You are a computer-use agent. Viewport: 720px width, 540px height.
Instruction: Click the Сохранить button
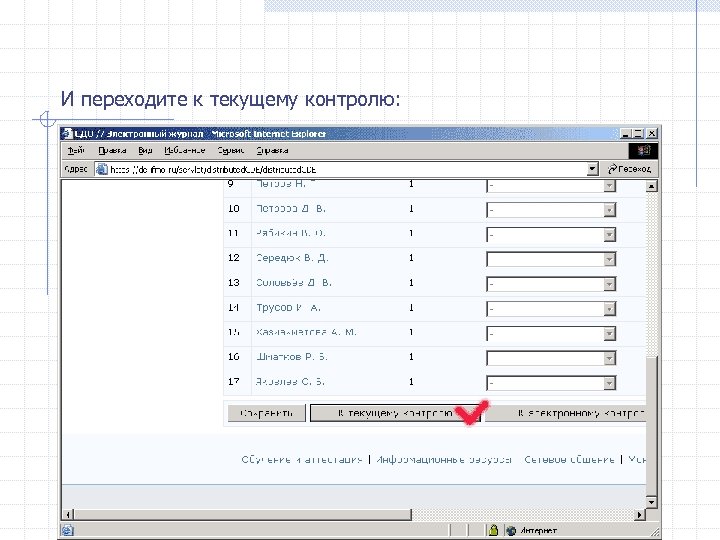click(267, 413)
